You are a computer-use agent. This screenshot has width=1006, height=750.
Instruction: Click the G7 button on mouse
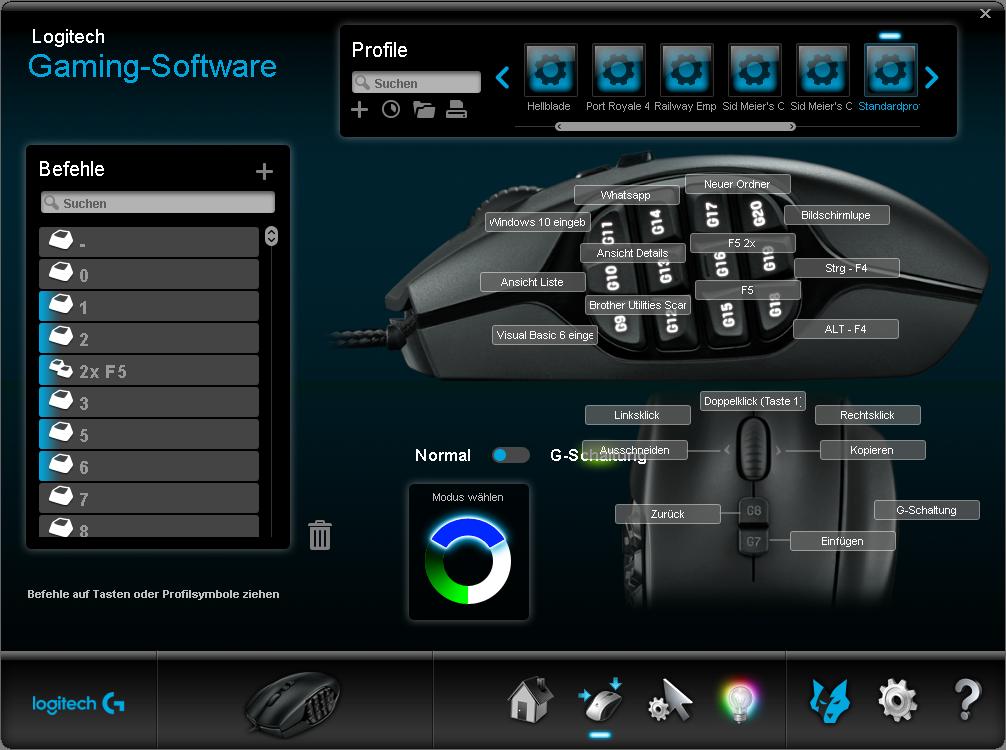click(754, 541)
